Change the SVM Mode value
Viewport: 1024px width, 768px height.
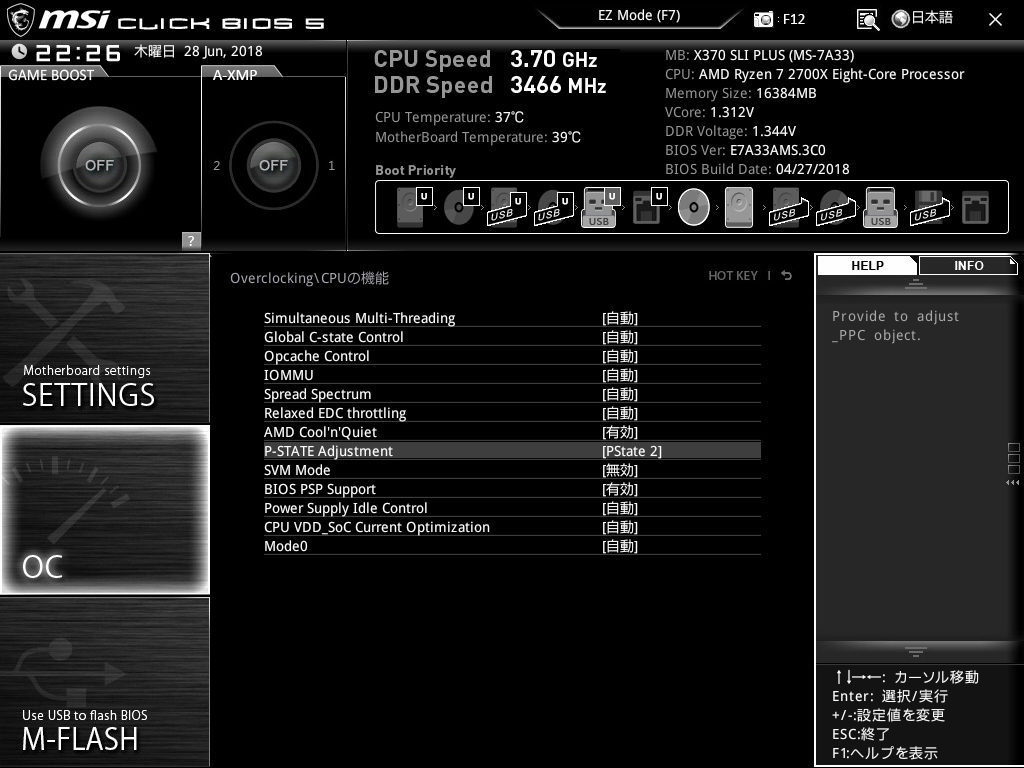pyautogui.click(x=620, y=470)
